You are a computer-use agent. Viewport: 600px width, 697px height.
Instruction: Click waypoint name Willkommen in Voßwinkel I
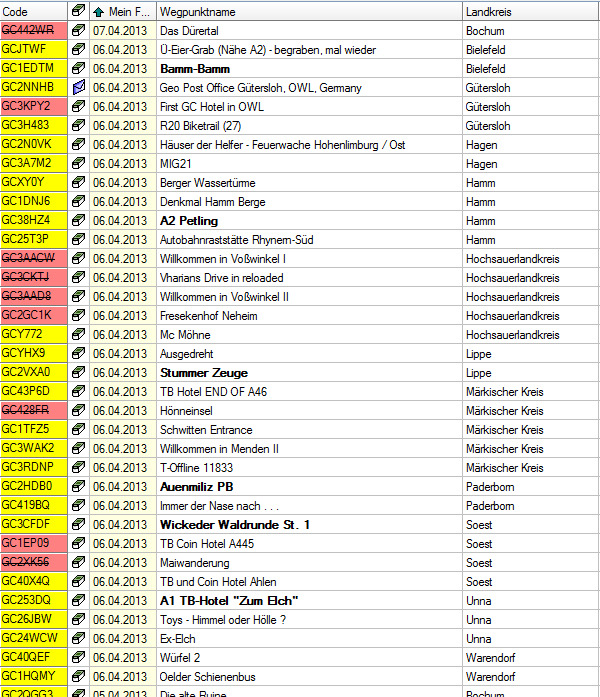[x=223, y=259]
